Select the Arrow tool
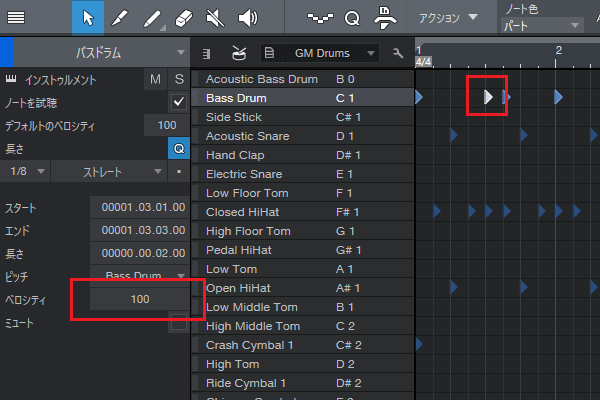Screen dimensions: 600x400 pos(86,18)
